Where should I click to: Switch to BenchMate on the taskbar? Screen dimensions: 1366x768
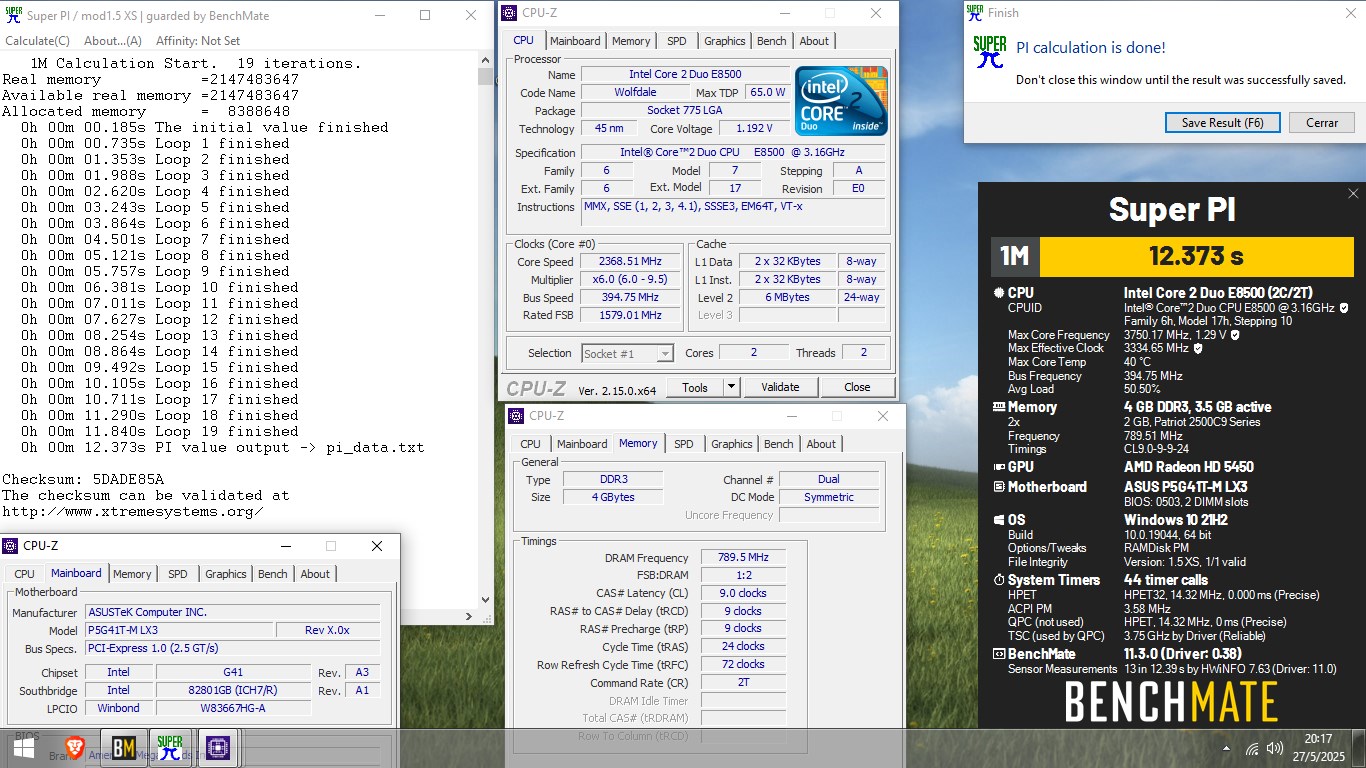[123, 747]
